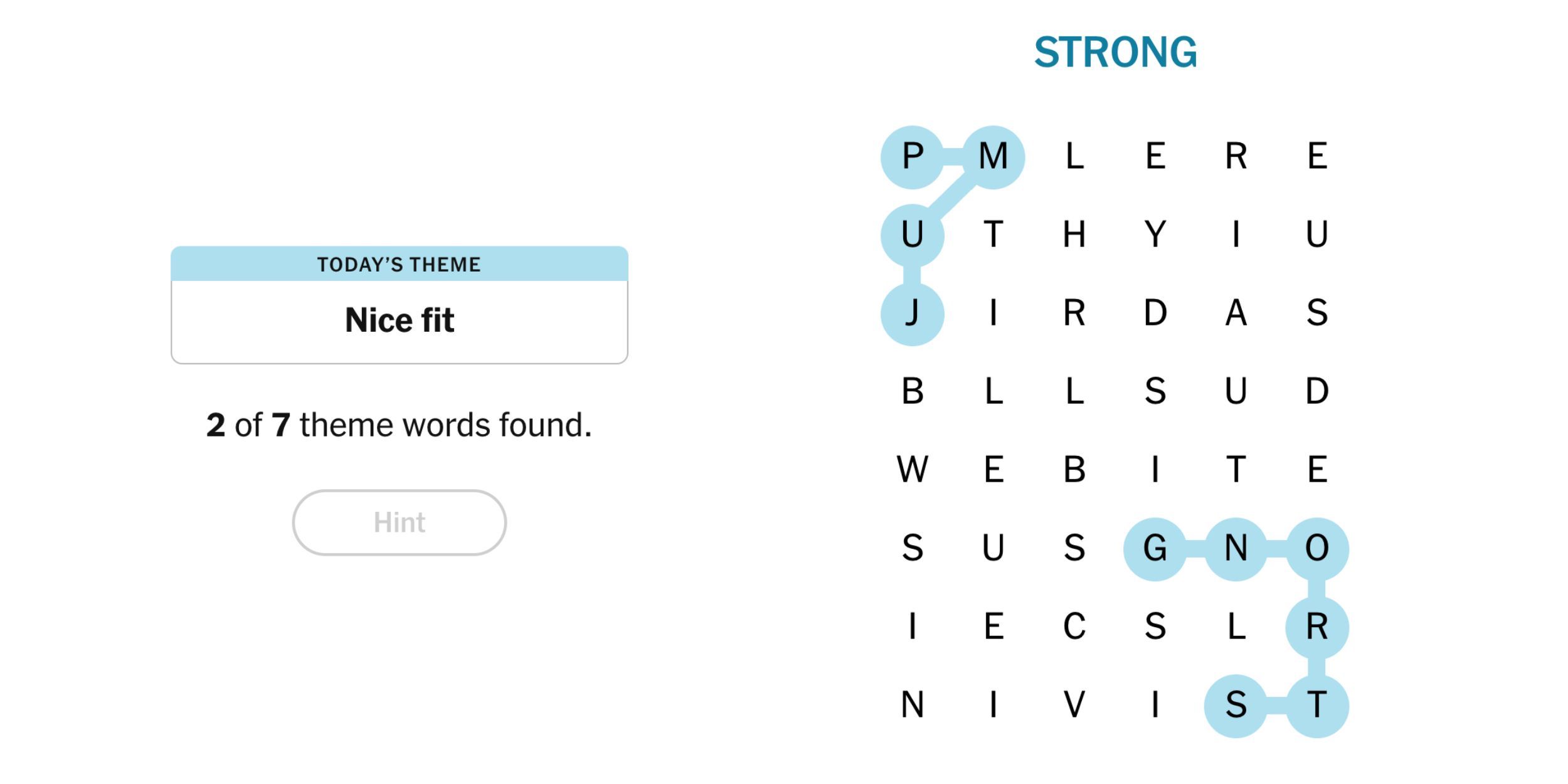This screenshot has width=1568, height=784.
Task: Click the STRONG word above the grid
Action: 1115,52
